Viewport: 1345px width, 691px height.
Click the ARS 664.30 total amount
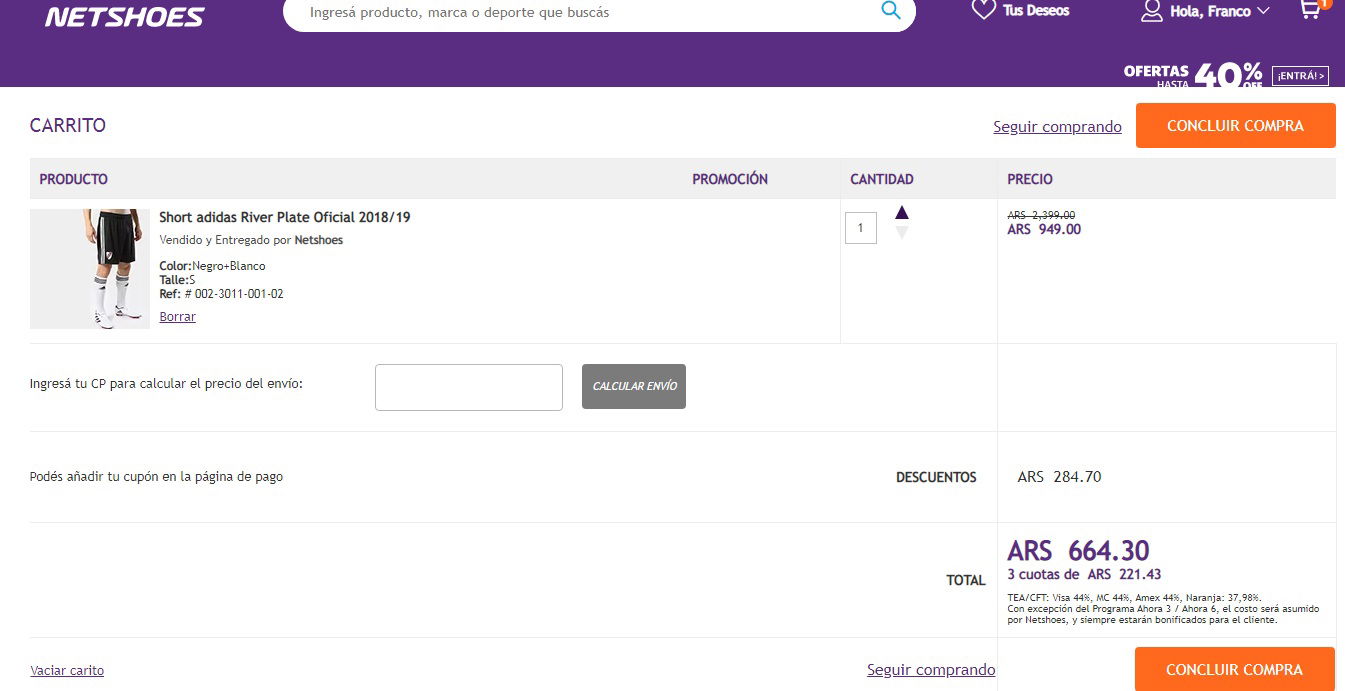point(1078,551)
